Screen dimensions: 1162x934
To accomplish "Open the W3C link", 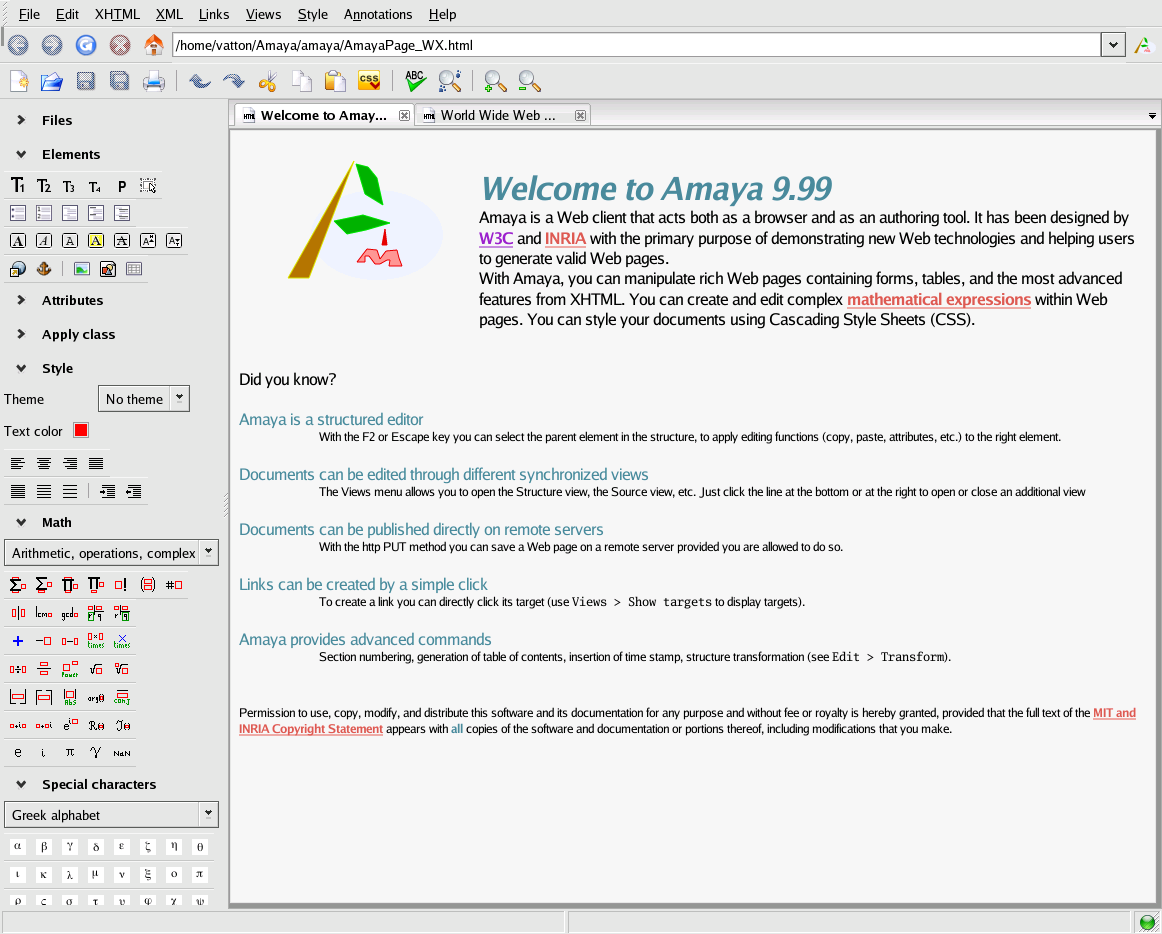I will pyautogui.click(x=496, y=239).
